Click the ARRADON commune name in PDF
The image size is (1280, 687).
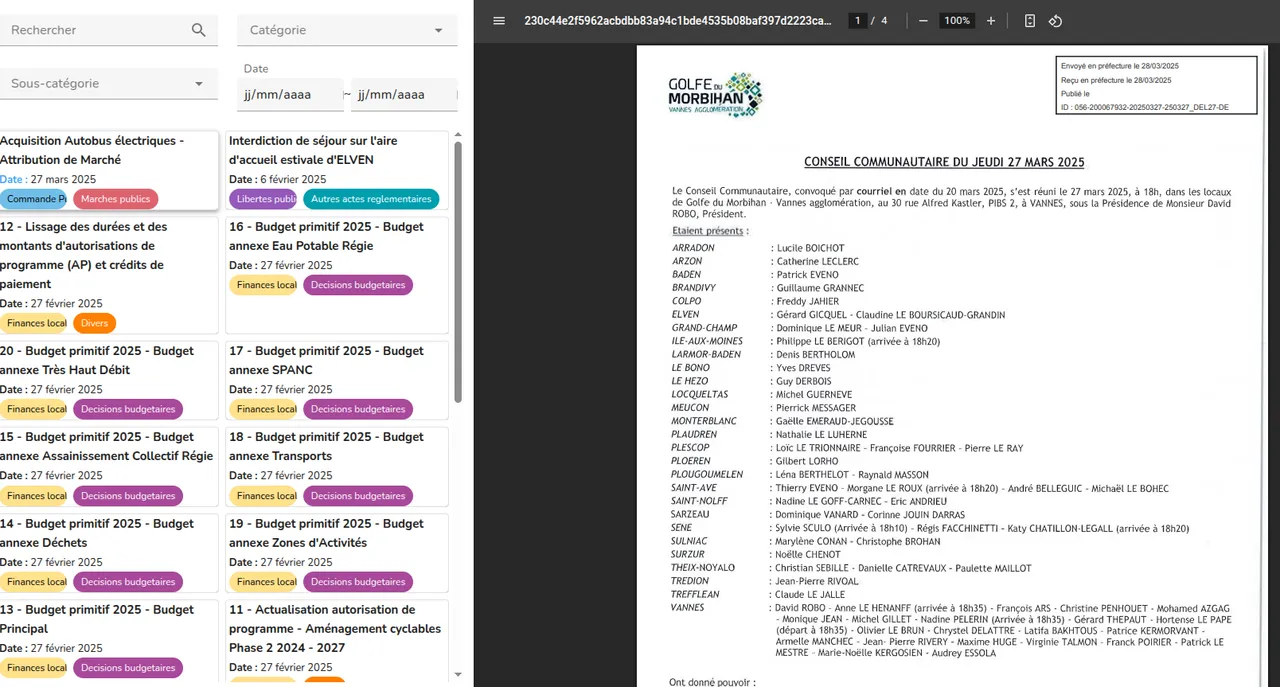pos(693,248)
